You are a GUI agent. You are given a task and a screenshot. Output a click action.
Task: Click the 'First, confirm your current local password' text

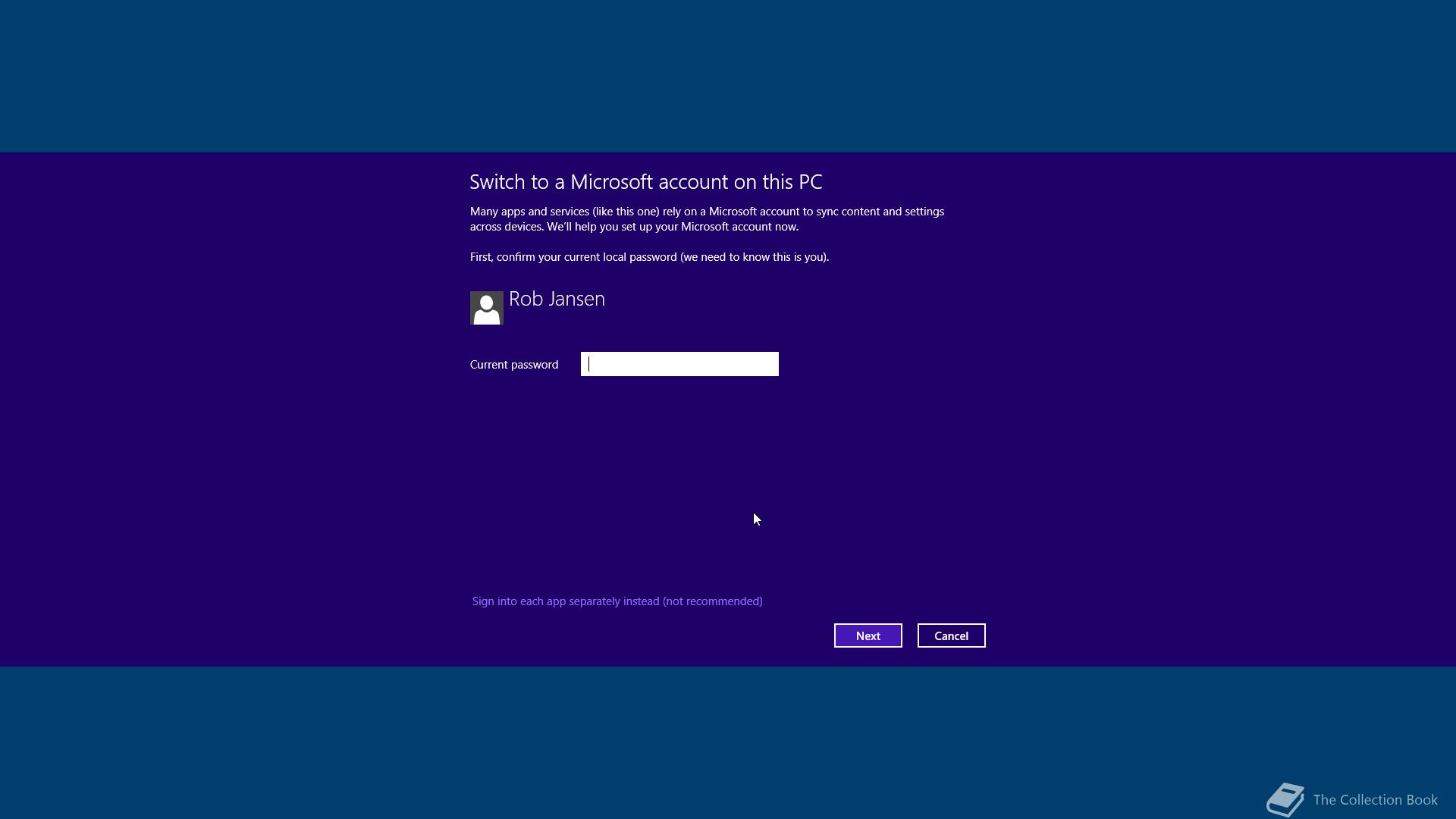coord(649,257)
